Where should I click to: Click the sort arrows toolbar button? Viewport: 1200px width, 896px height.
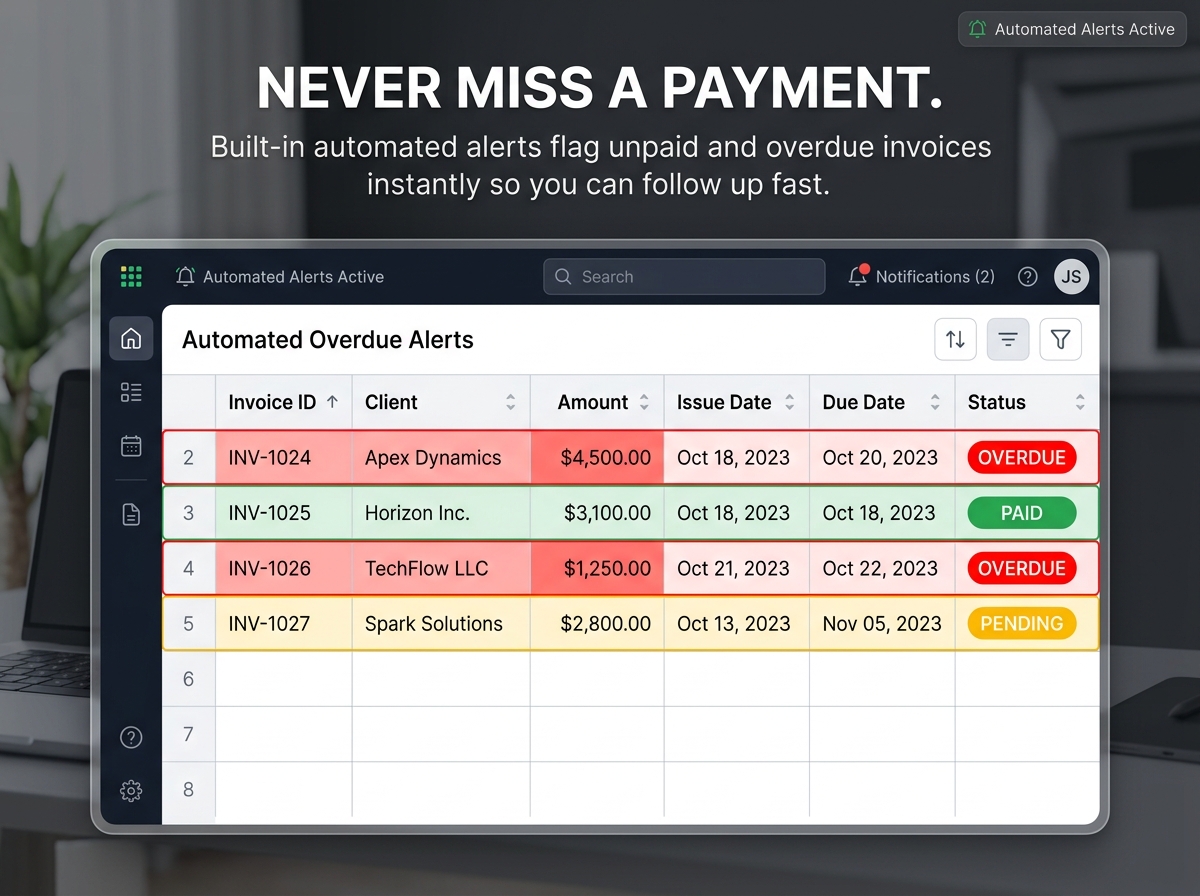(955, 340)
